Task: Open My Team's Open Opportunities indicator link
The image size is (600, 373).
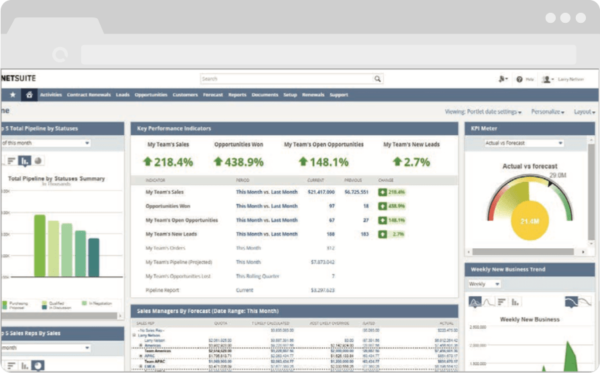Action: [x=181, y=220]
